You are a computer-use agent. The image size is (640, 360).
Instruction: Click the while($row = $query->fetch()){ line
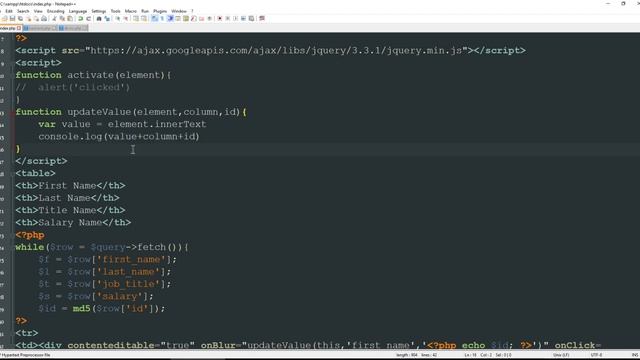point(102,247)
